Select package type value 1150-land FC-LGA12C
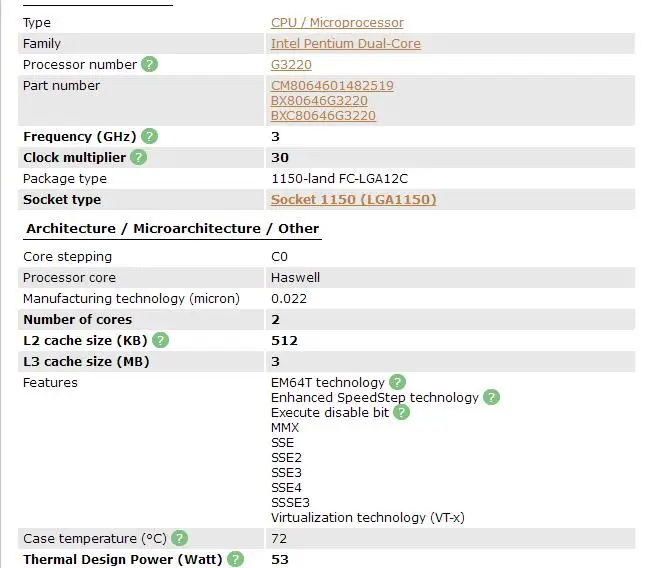 tap(339, 178)
